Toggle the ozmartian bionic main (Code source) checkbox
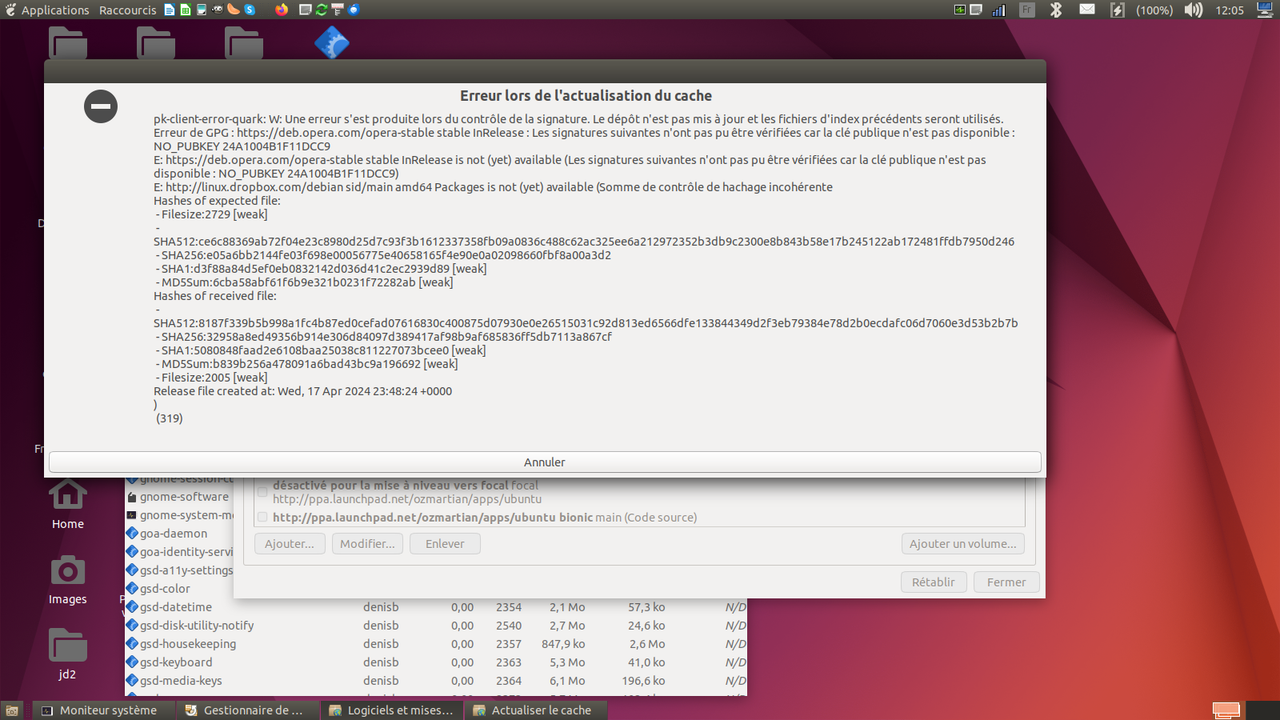 tap(262, 517)
